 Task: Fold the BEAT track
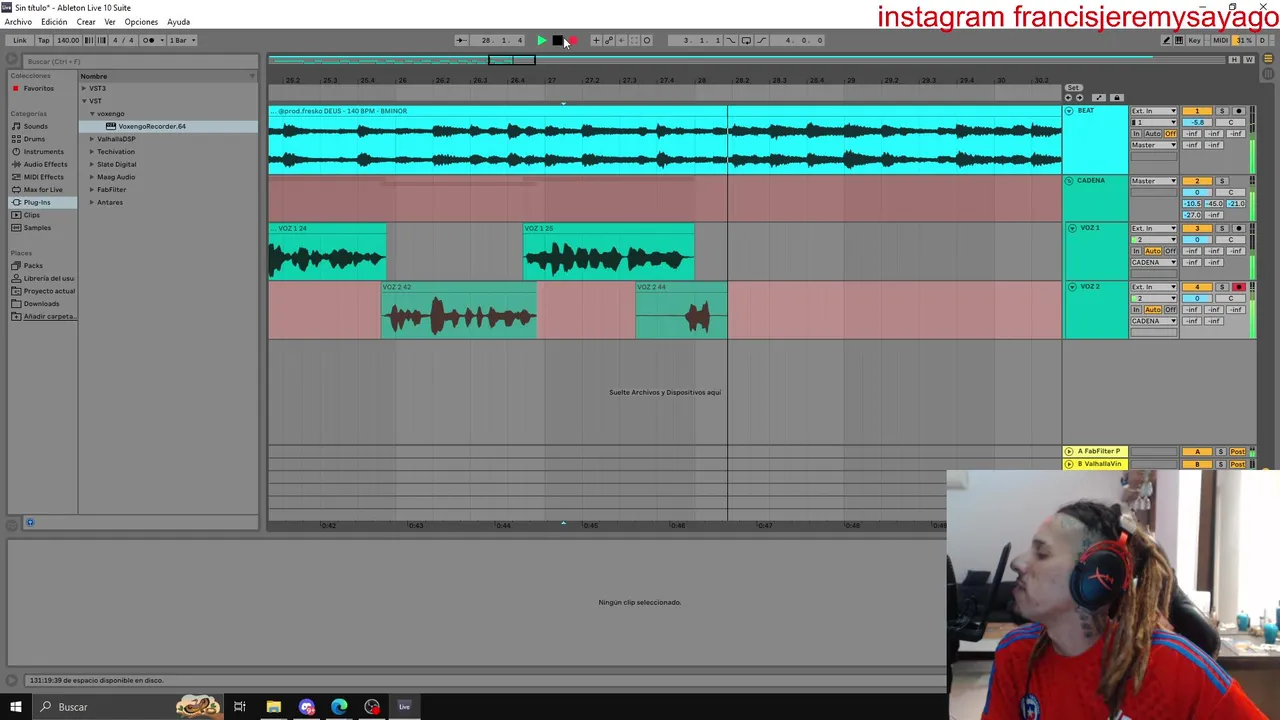[x=1069, y=111]
